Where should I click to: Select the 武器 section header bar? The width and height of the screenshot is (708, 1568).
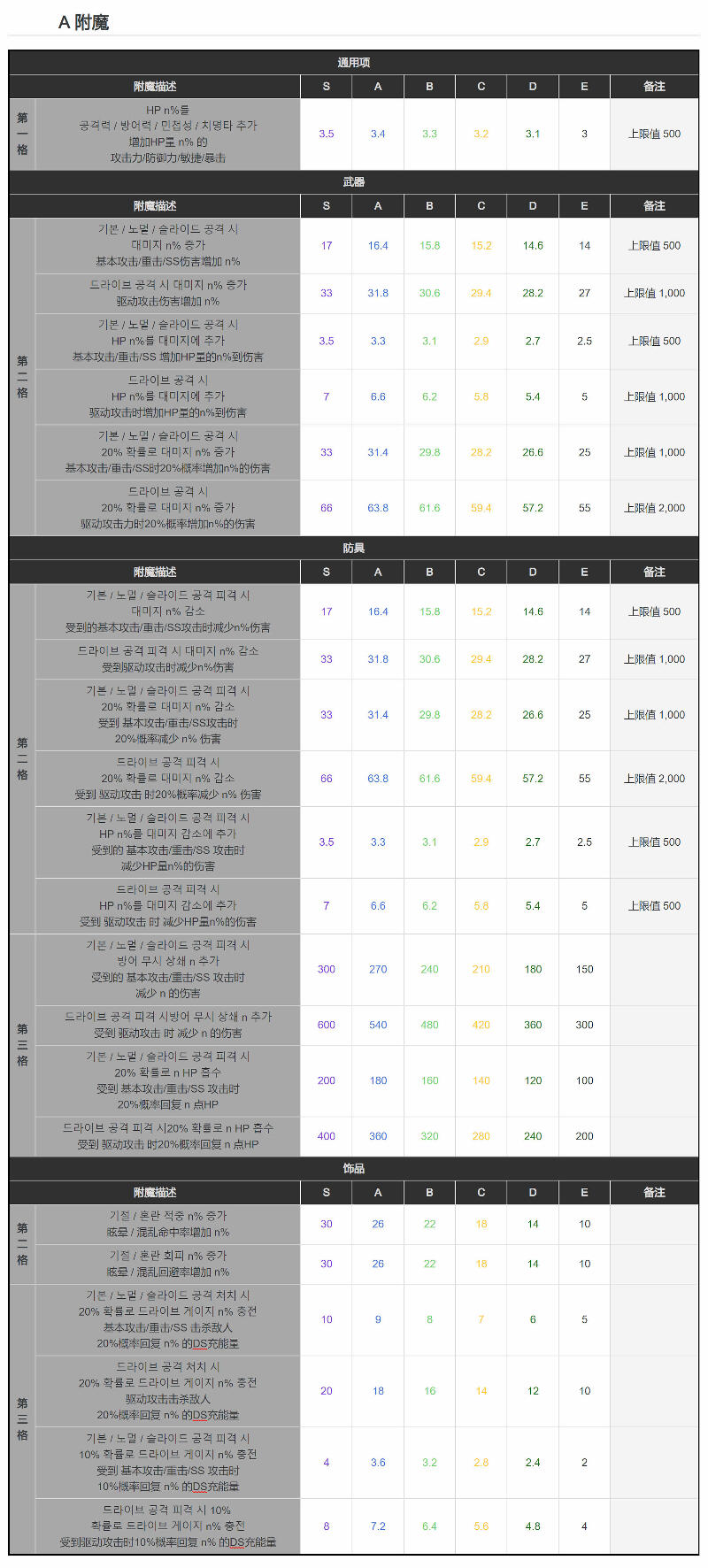point(354,181)
